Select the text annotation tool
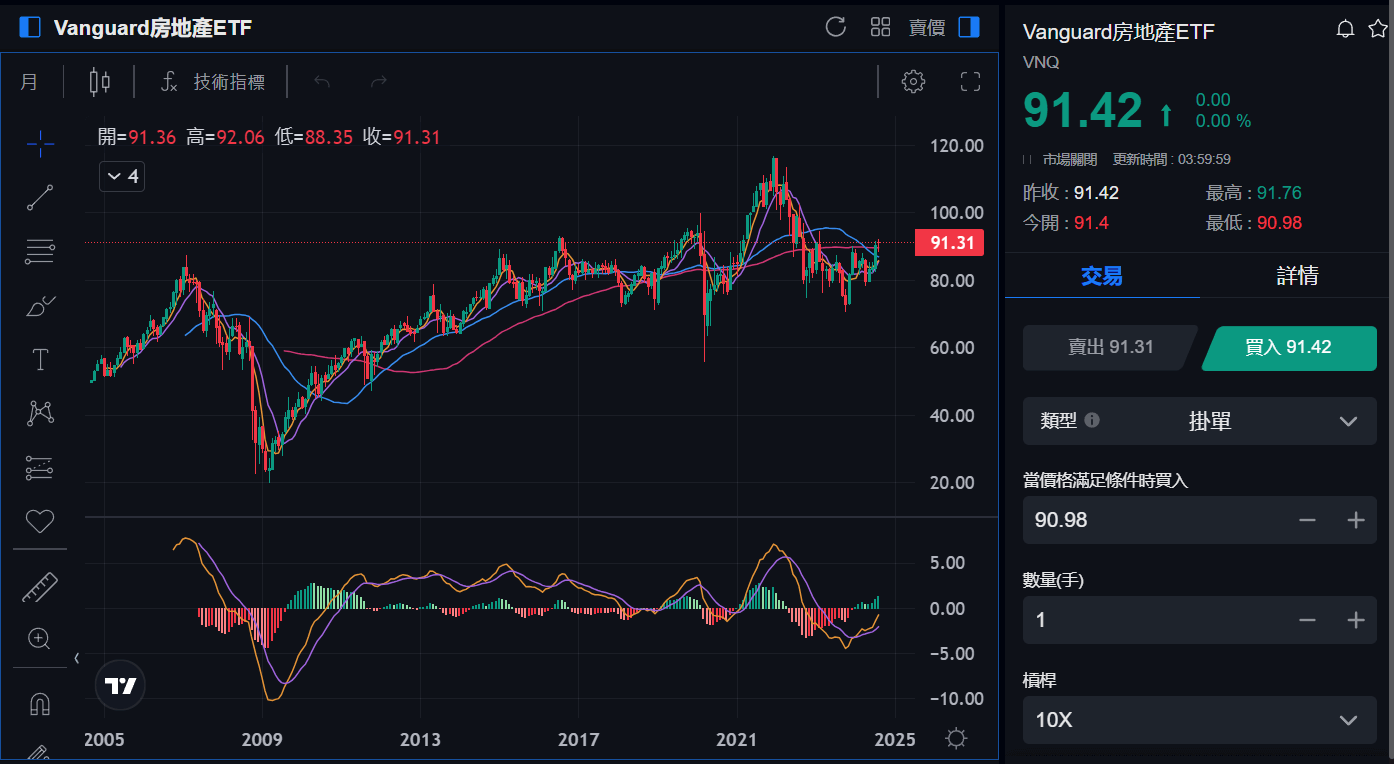Viewport: 1394px width, 764px height. (x=40, y=360)
